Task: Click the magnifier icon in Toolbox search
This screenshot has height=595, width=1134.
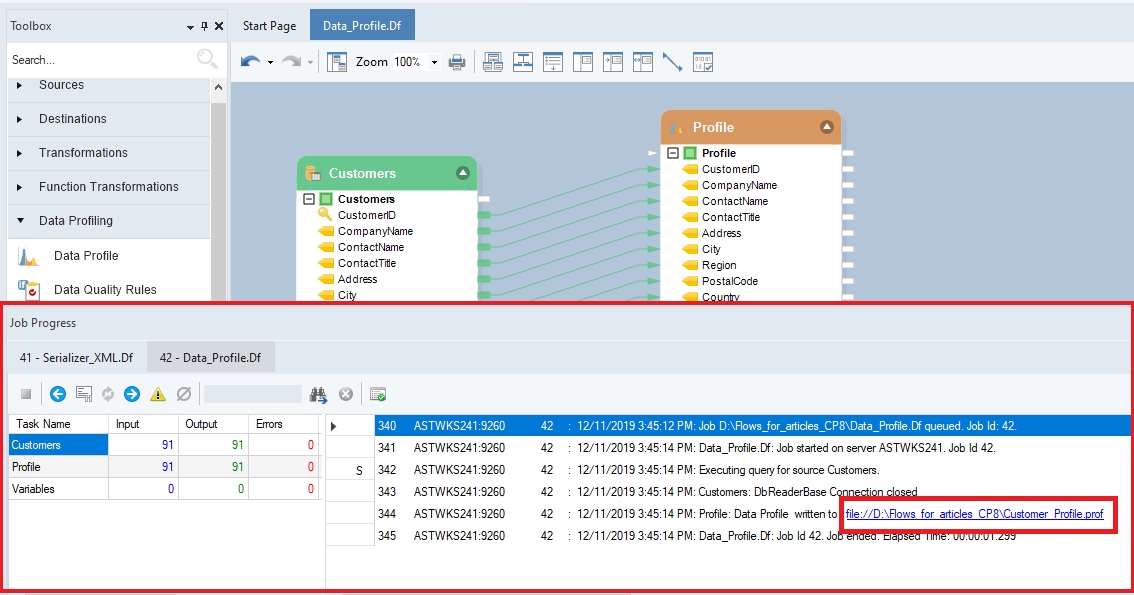Action: click(x=206, y=60)
